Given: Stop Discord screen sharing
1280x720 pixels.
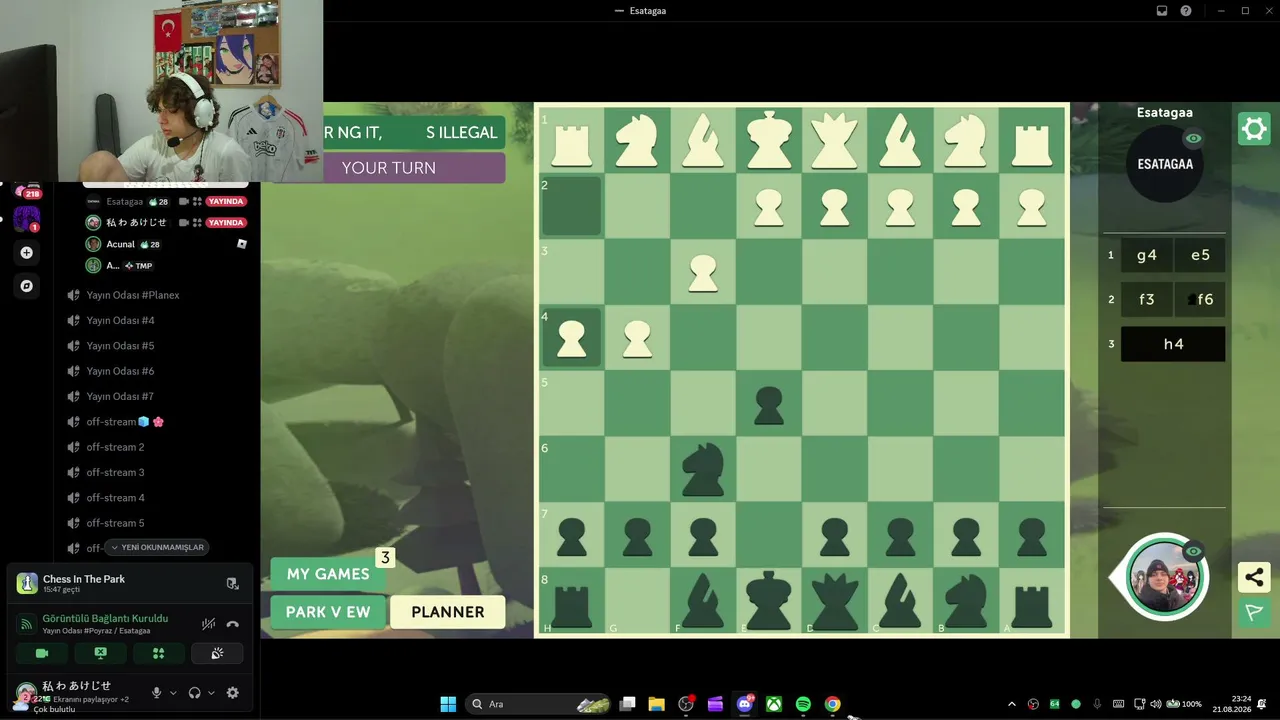Looking at the screenshot, I should click(x=100, y=653).
